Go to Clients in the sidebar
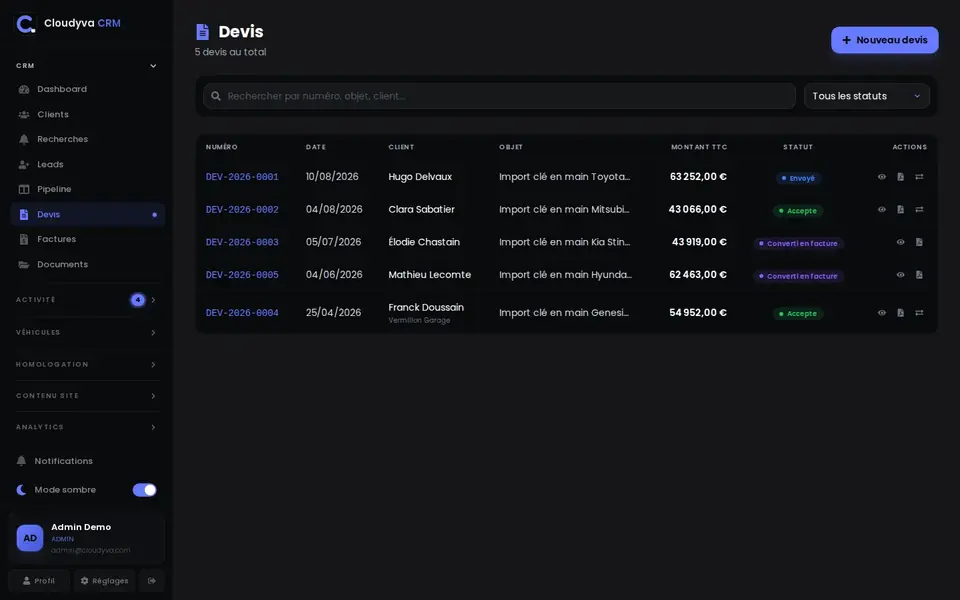Screen dimensions: 960x600 click(x=88, y=114)
